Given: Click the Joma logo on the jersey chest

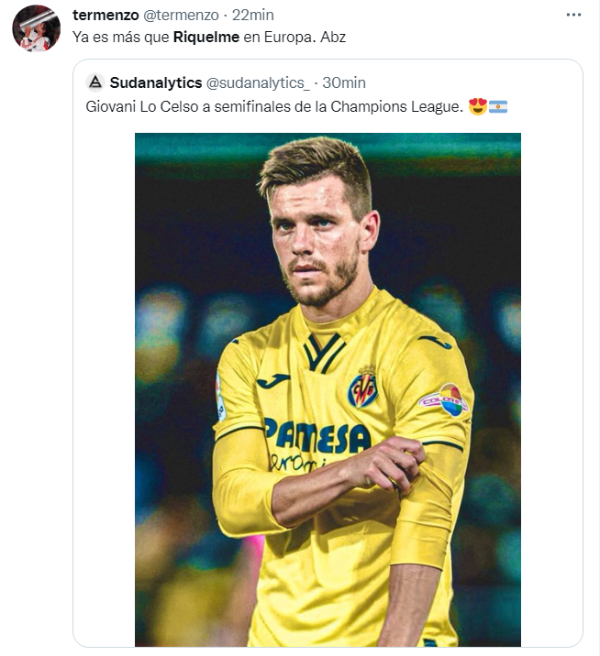Looking at the screenshot, I should (272, 381).
